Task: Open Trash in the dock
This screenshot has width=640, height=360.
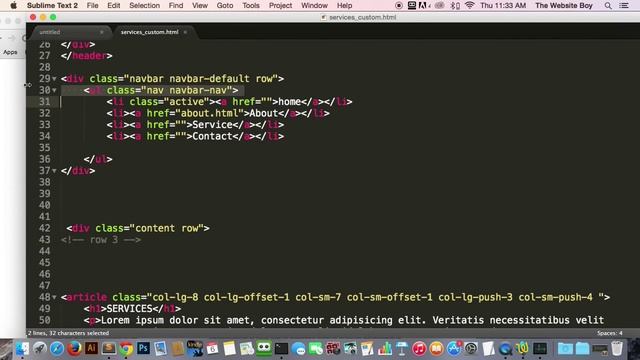Action: (617, 348)
